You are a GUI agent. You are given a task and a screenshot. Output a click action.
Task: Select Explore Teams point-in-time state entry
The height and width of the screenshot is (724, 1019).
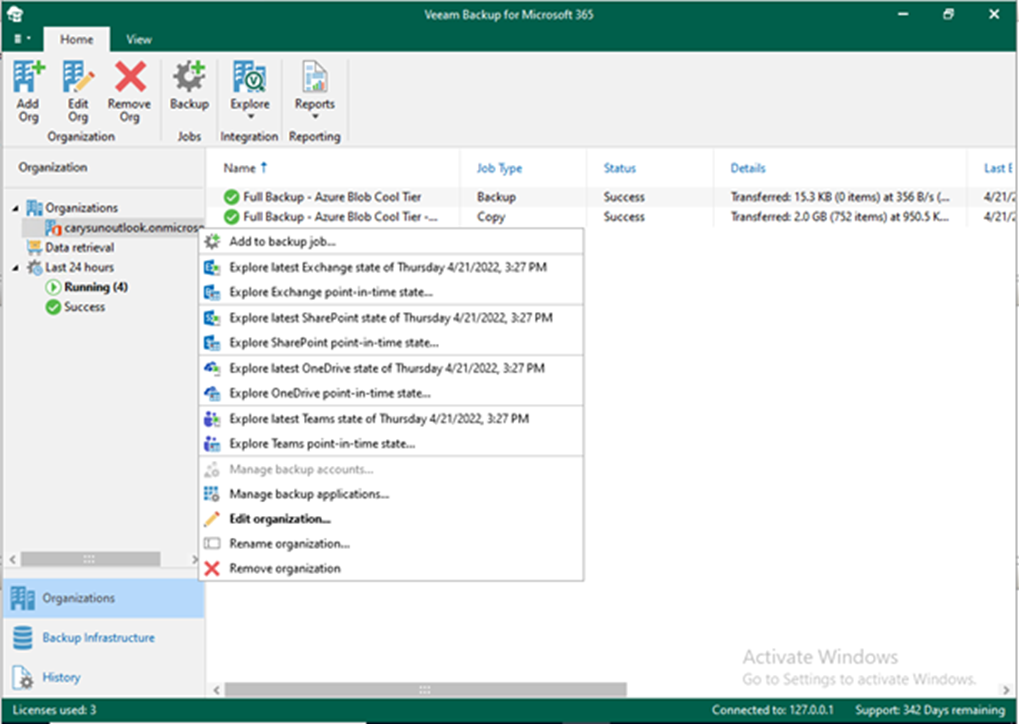[321, 443]
